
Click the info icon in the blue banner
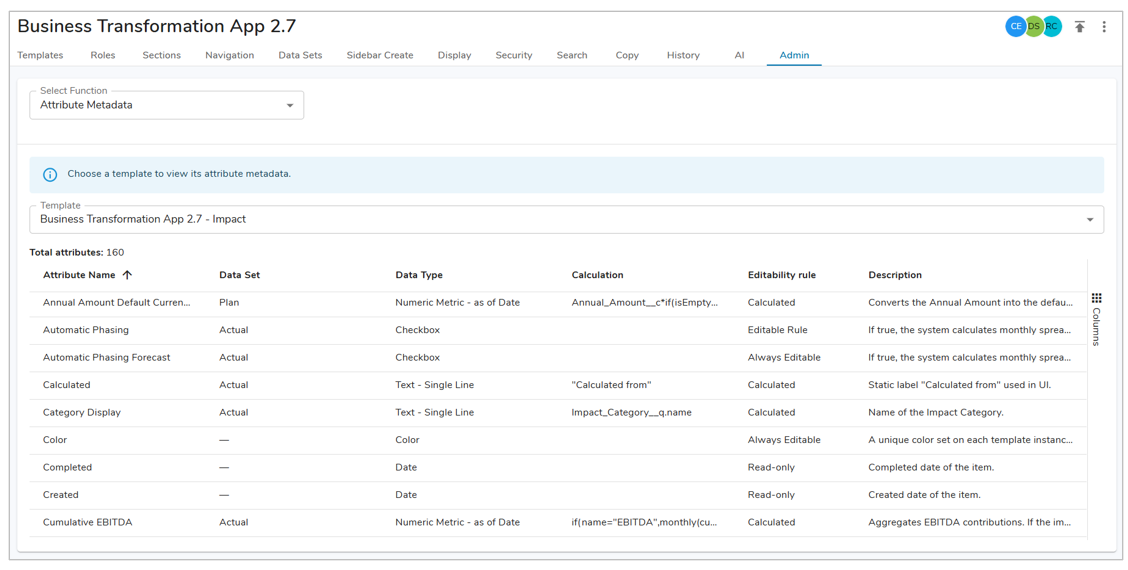pyautogui.click(x=50, y=175)
